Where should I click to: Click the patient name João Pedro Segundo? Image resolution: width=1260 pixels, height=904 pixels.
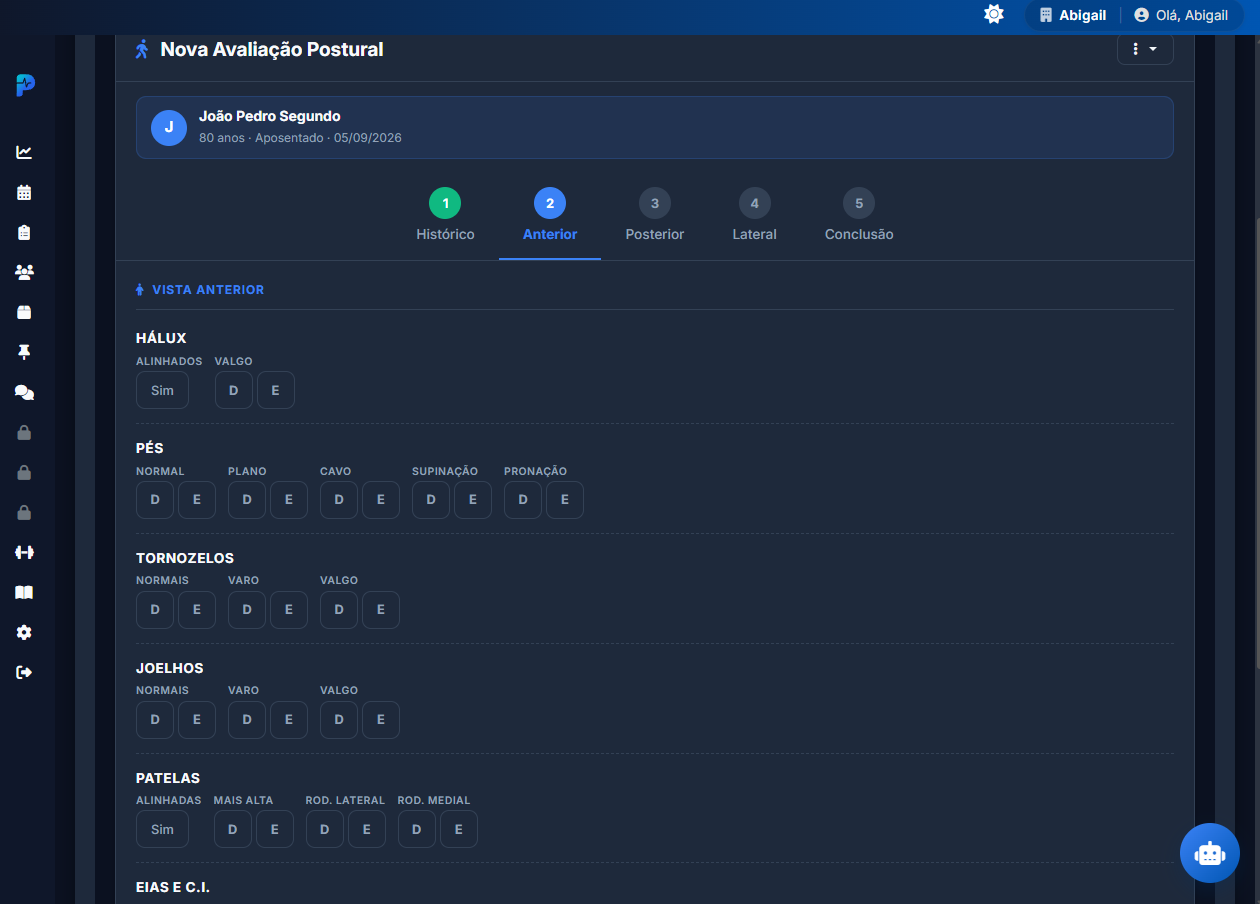270,116
